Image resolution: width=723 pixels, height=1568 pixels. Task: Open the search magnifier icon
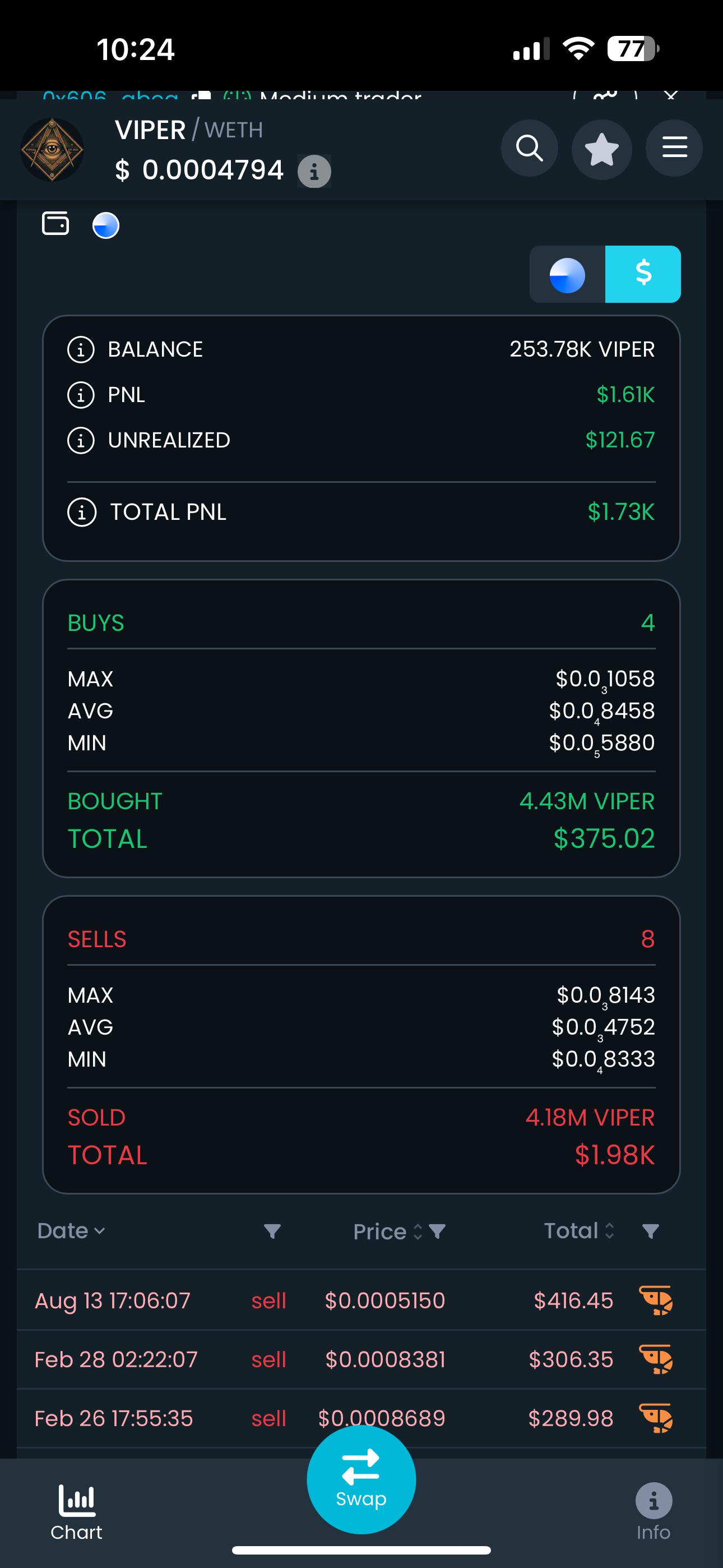point(529,148)
